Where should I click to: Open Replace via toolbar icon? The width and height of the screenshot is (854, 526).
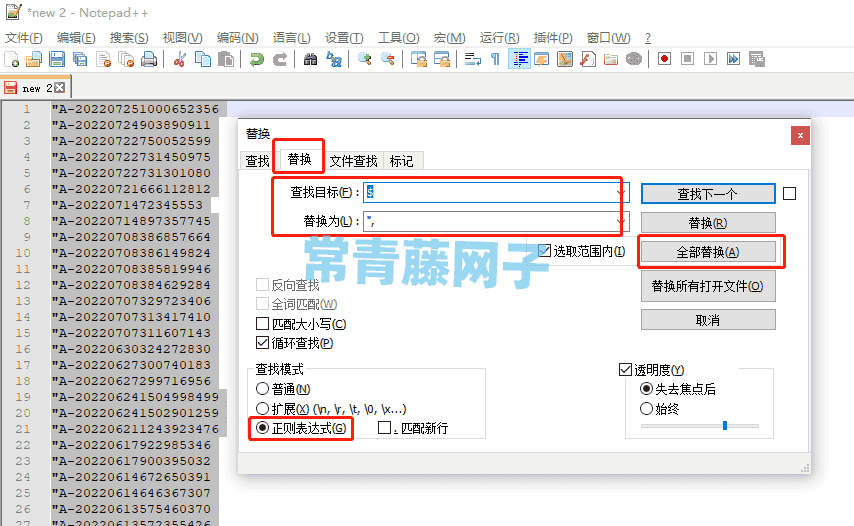(x=333, y=59)
